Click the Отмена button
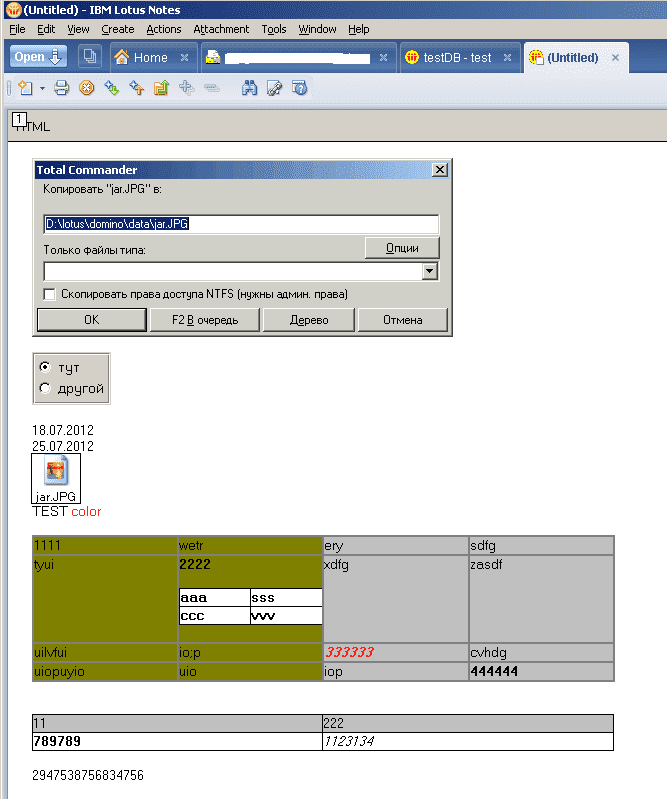The image size is (667, 799). coord(402,320)
